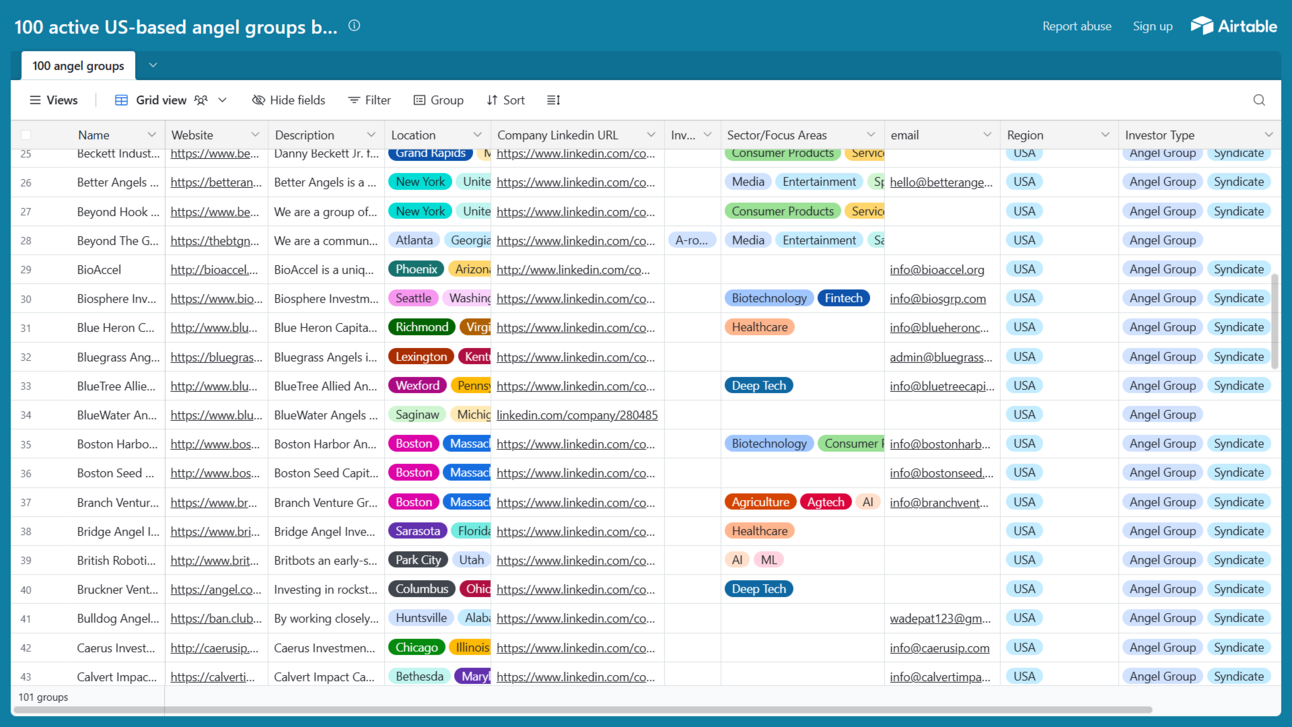Image resolution: width=1292 pixels, height=727 pixels.
Task: Select the Bulldog Angel... name cell
Action: tap(117, 619)
